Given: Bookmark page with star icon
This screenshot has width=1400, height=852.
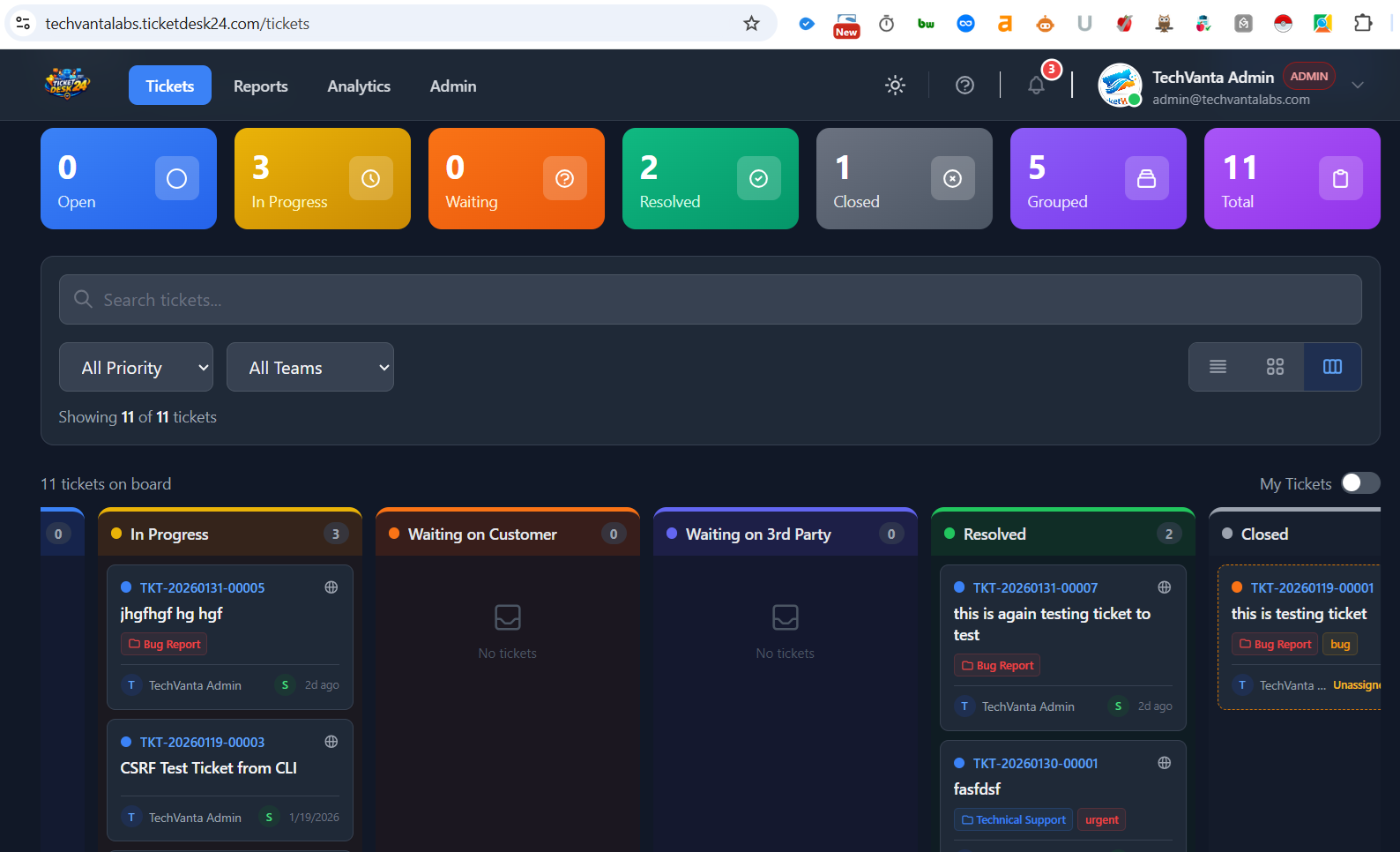Looking at the screenshot, I should (x=751, y=24).
